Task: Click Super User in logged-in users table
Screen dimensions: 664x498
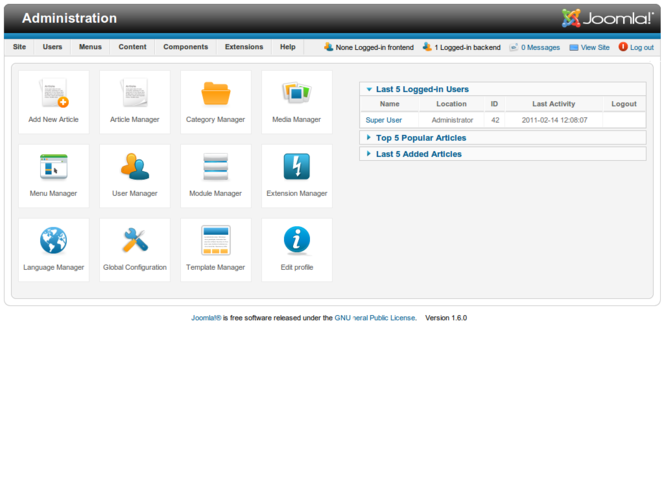Action: click(384, 120)
